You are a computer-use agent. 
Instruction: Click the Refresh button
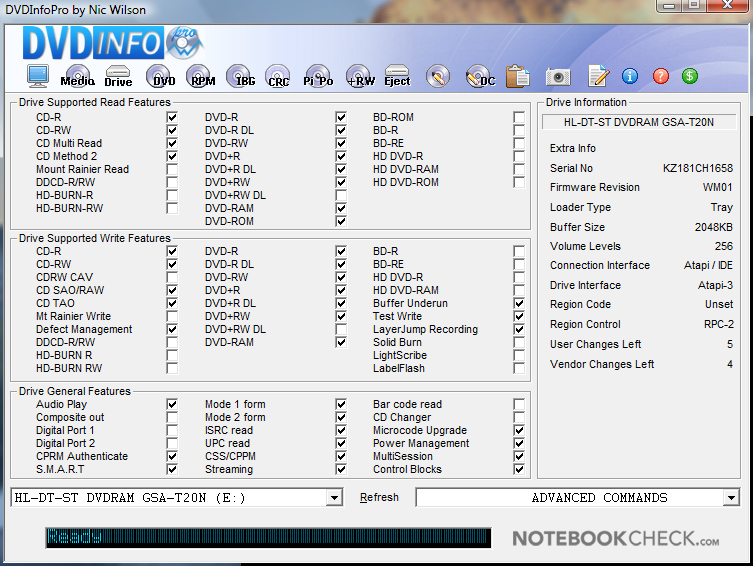pyautogui.click(x=379, y=497)
